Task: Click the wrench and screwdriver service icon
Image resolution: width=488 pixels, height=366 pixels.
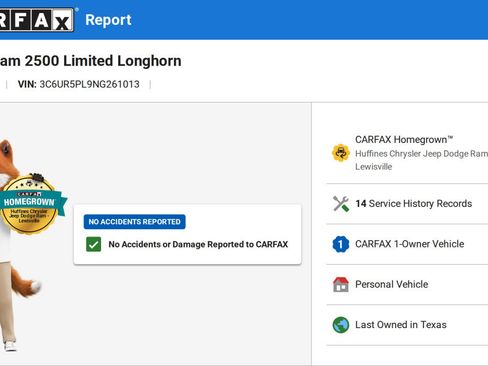Action: 341,204
